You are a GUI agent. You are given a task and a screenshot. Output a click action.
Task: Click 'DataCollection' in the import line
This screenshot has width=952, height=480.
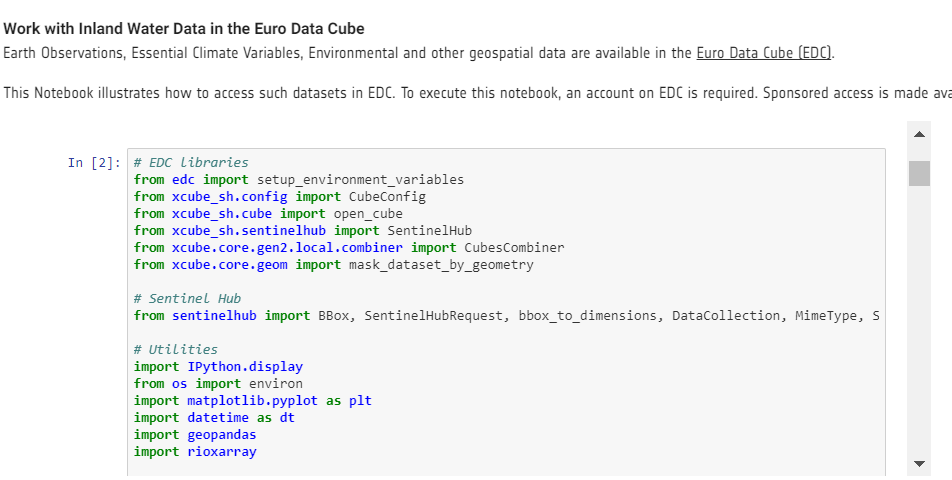coord(726,316)
